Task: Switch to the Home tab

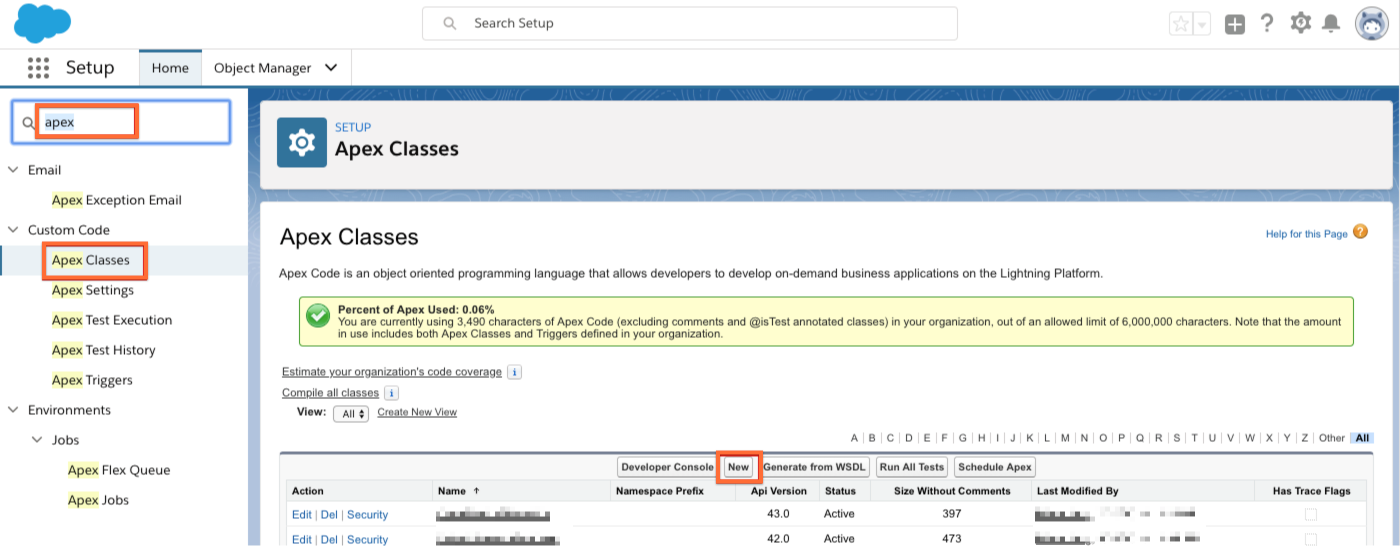Action: pos(170,68)
